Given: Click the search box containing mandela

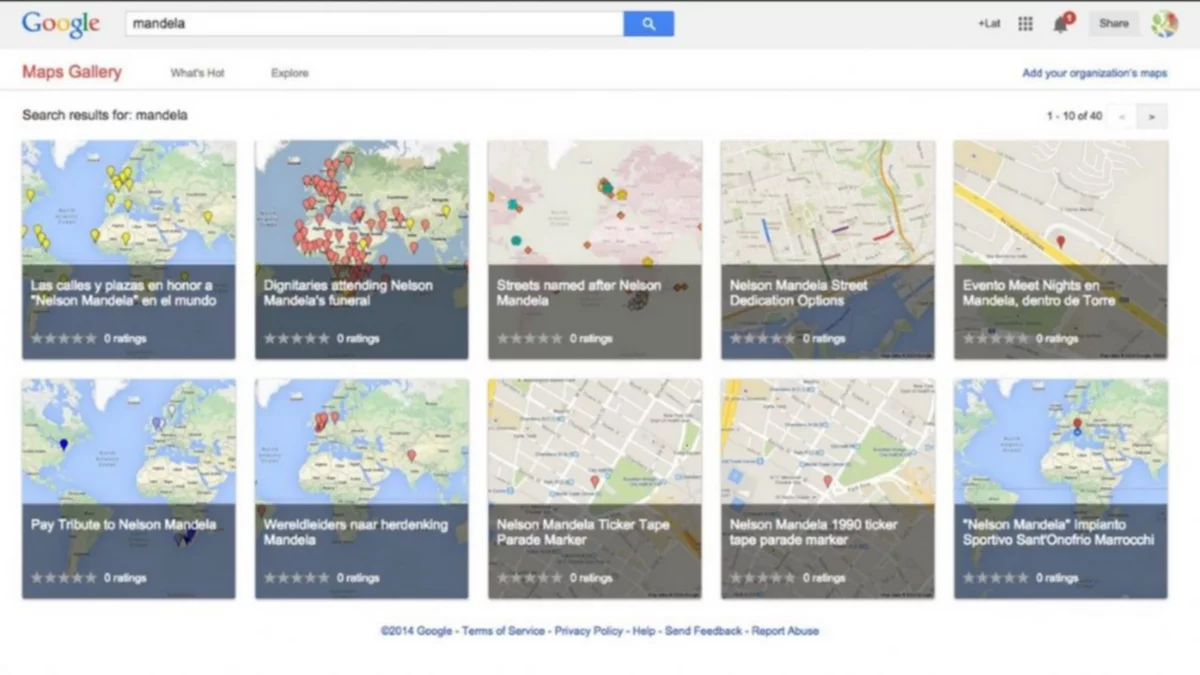Looking at the screenshot, I should [374, 24].
